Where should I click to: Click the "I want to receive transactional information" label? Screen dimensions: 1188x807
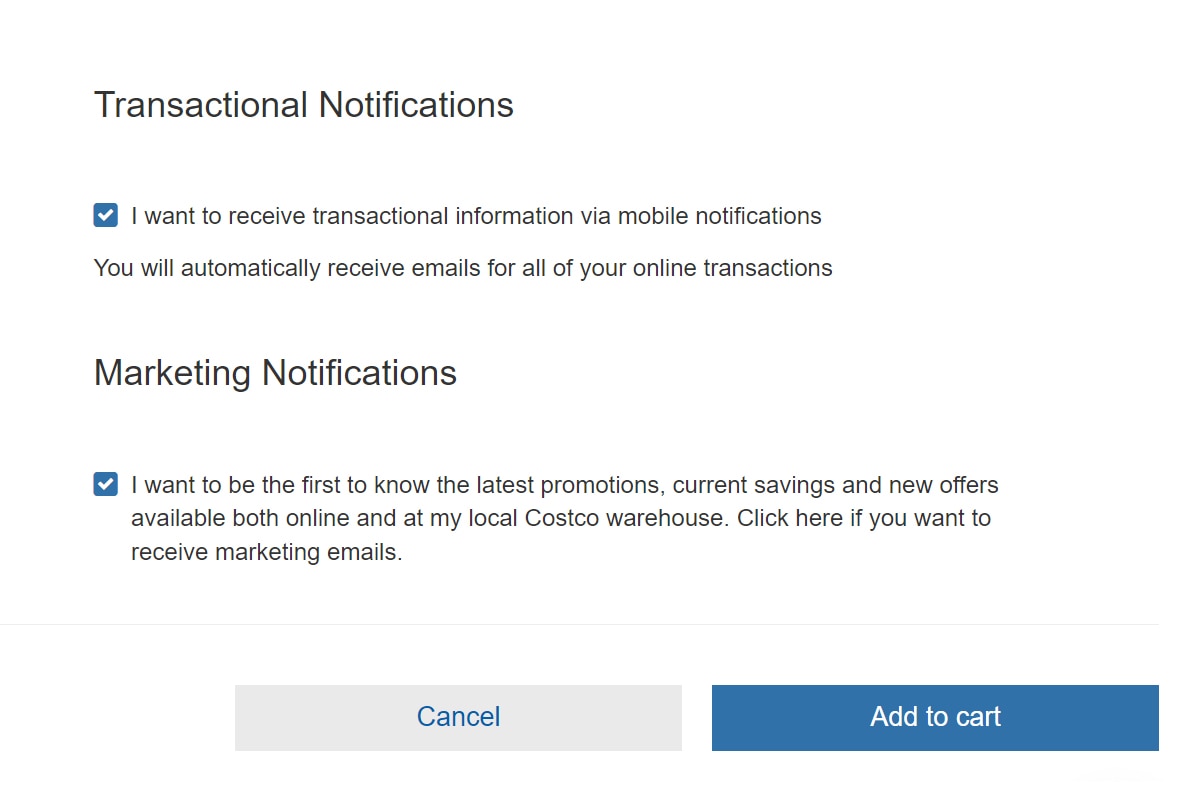[476, 216]
